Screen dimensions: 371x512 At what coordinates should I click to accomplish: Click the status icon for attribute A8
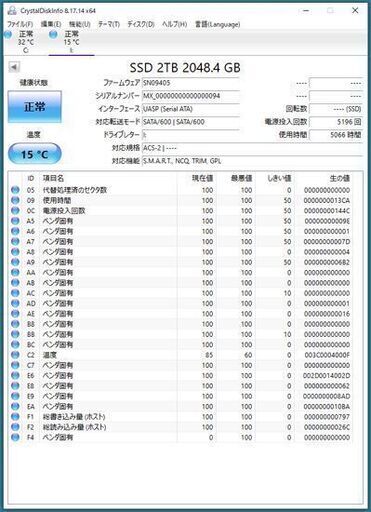pos(15,252)
